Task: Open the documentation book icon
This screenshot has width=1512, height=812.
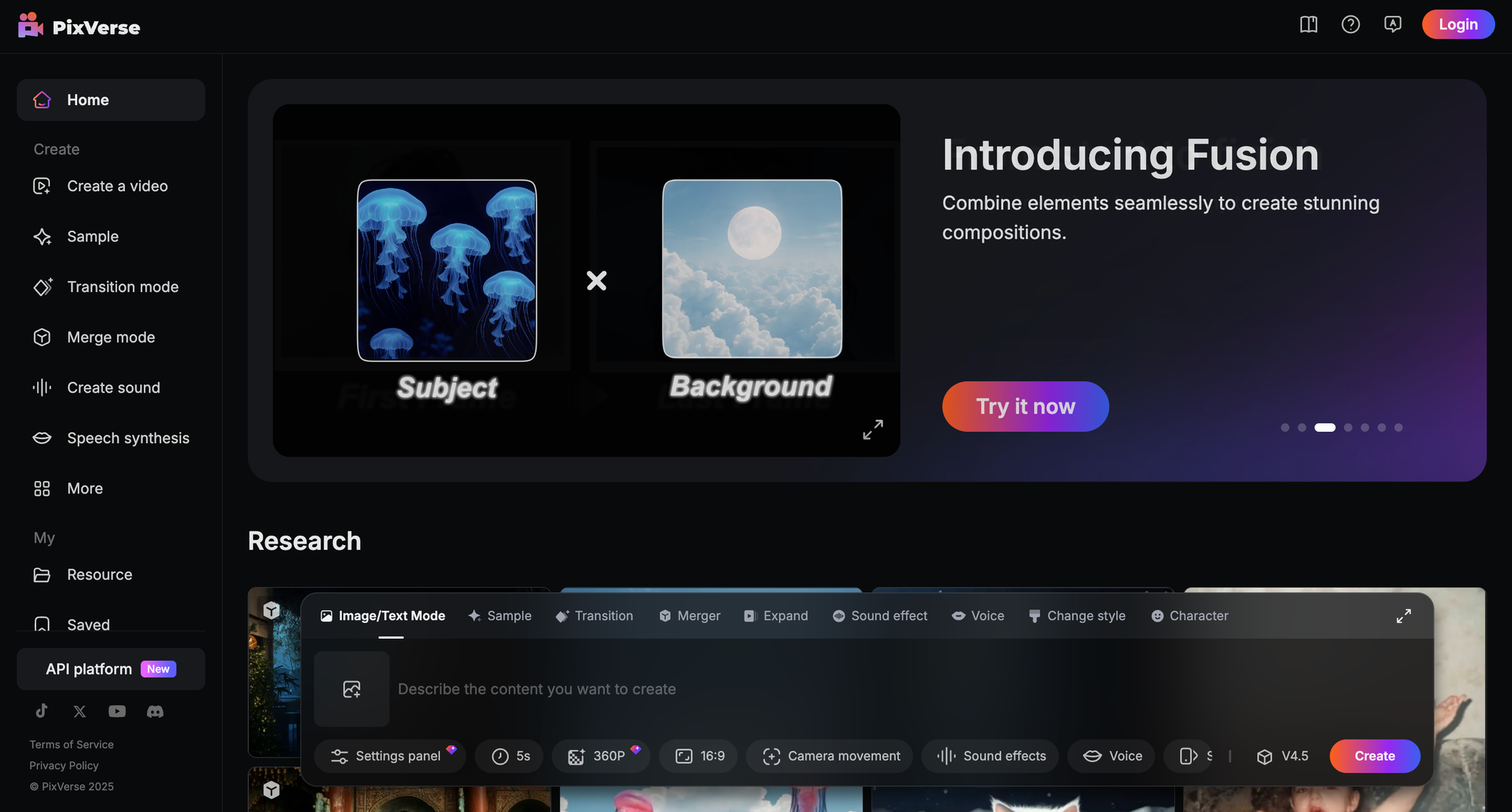Action: click(x=1309, y=24)
